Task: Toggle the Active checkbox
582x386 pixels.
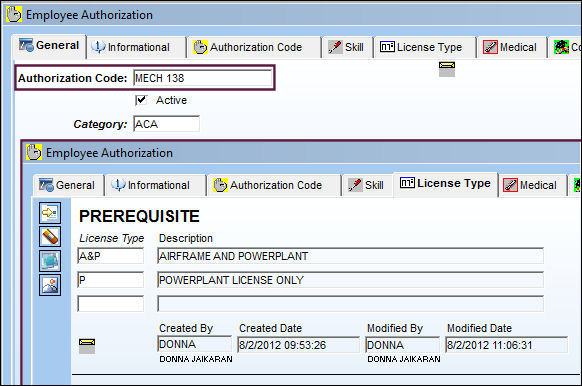Action: (141, 100)
